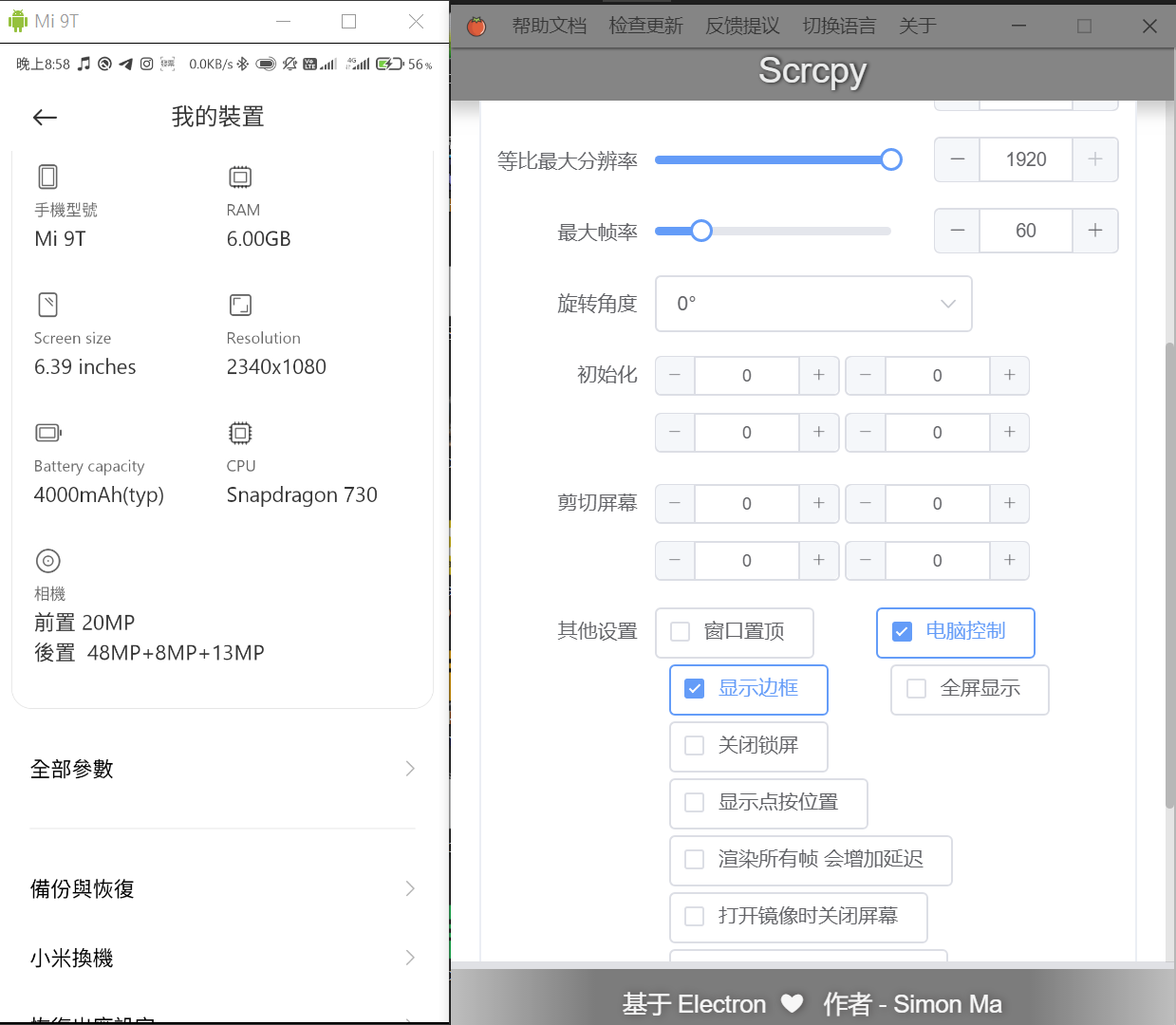Enable 打开镜像时关闭屏幕 checkbox
This screenshot has width=1176, height=1025.
pos(694,916)
